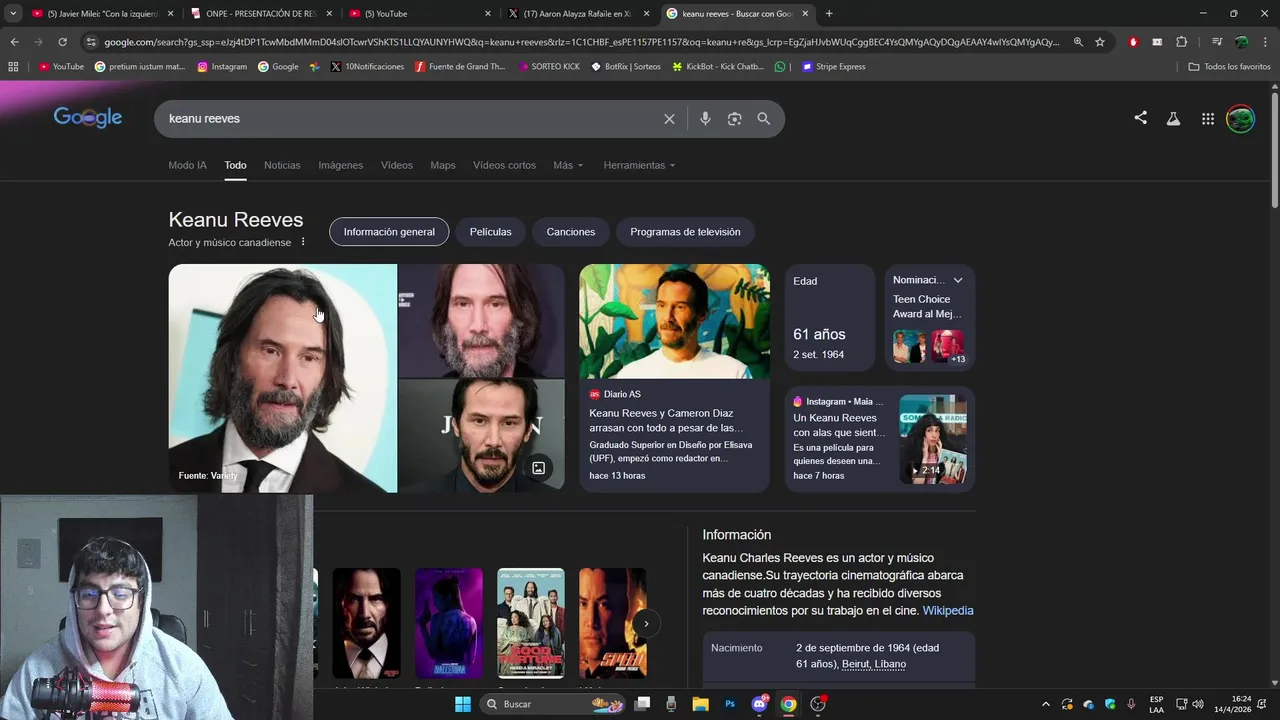Open the Modo IA tab
The width and height of the screenshot is (1280, 720).
click(x=188, y=165)
